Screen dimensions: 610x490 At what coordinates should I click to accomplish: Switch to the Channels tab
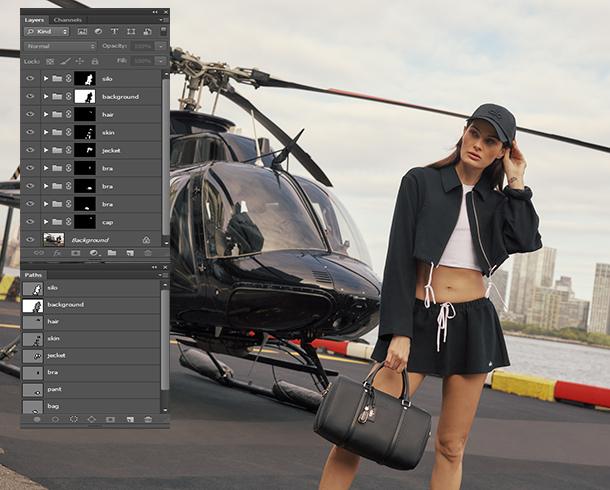[68, 20]
